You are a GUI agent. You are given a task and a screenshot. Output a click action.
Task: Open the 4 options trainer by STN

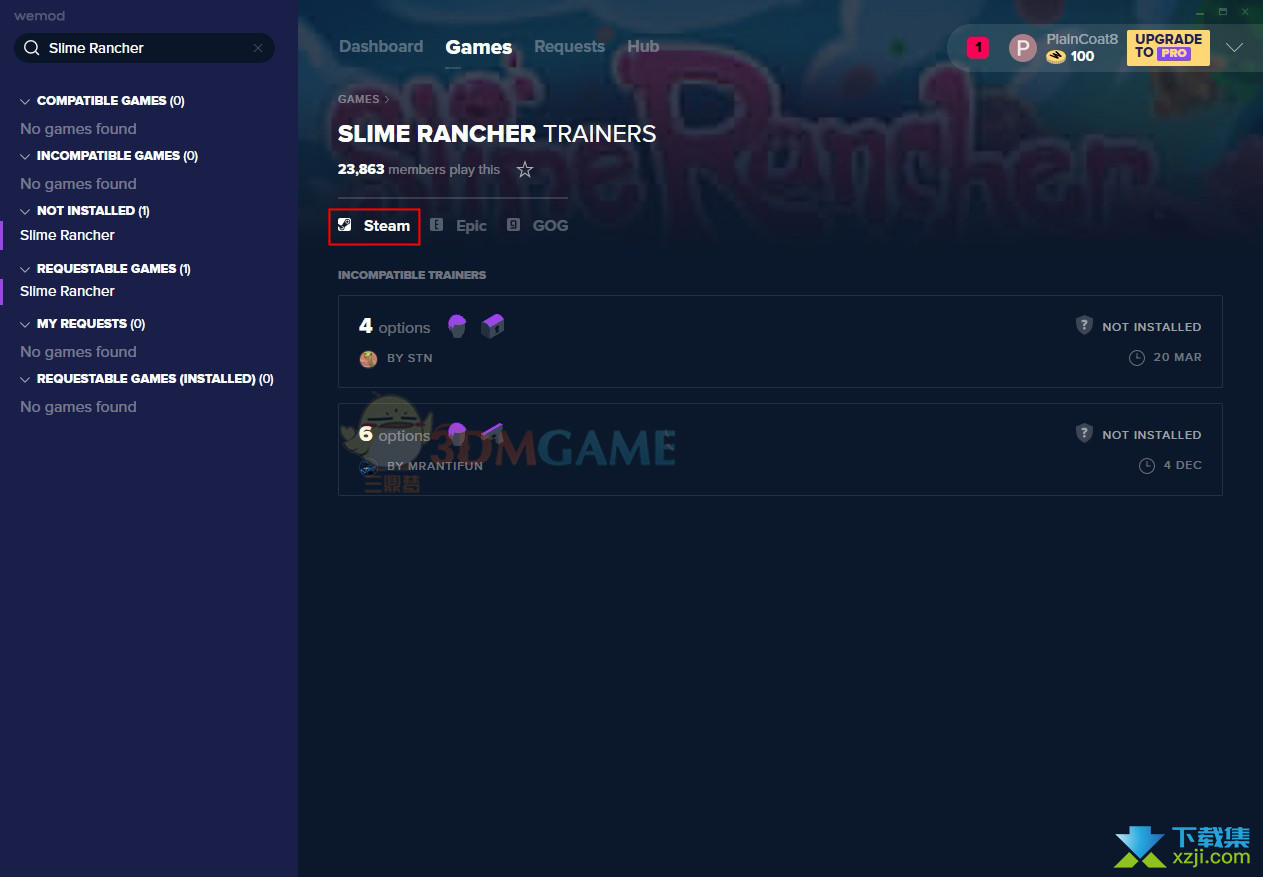[780, 341]
